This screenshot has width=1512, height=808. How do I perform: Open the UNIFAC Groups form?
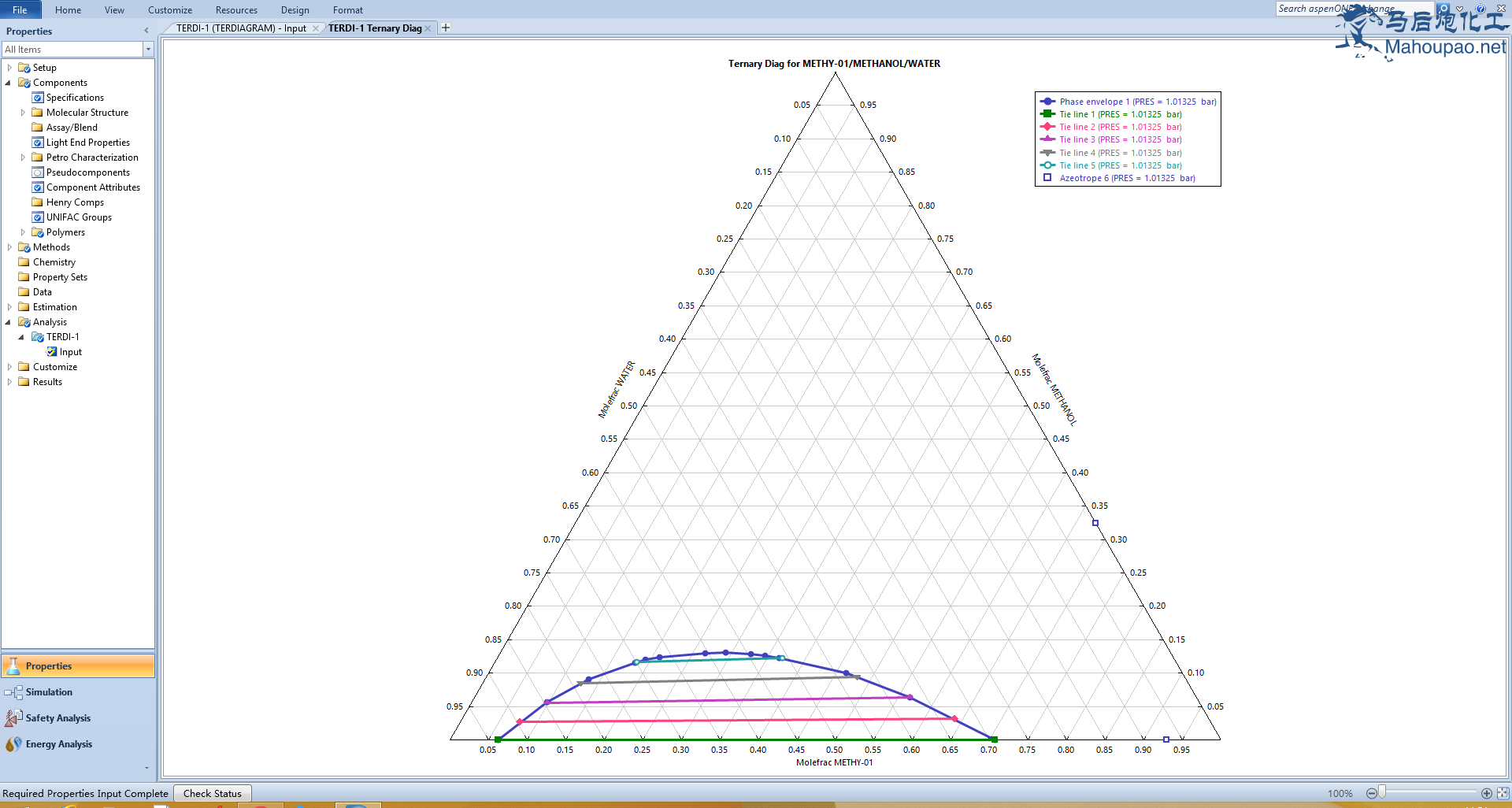tap(72, 217)
